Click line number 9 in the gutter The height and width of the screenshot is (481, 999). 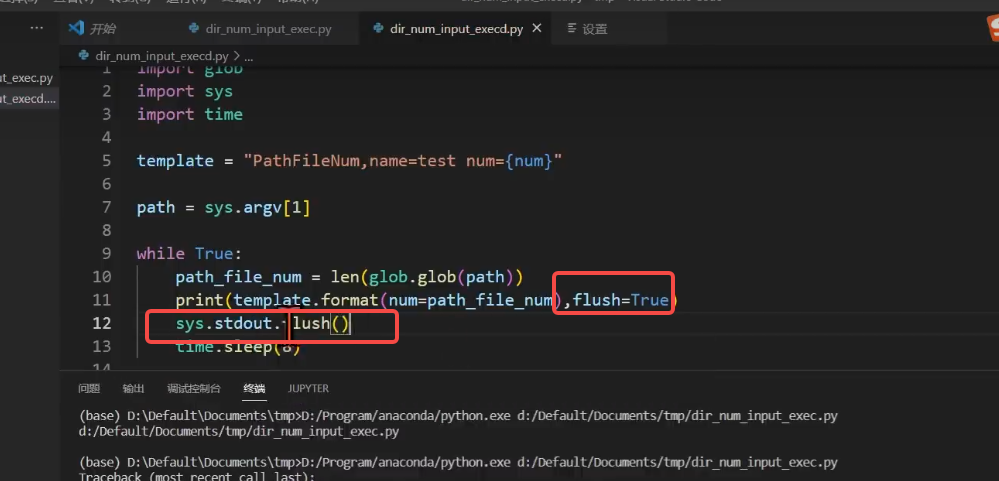[106, 253]
